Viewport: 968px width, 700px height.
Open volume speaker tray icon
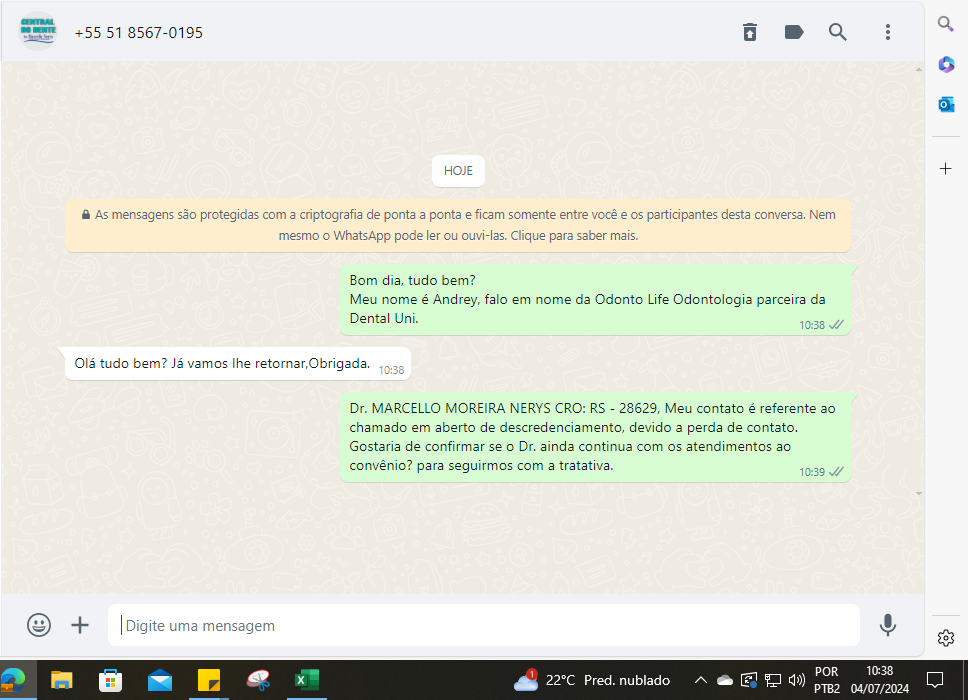coord(796,680)
